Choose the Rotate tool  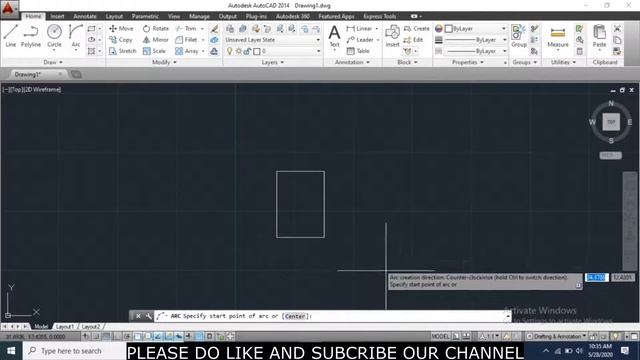pyautogui.click(x=156, y=29)
